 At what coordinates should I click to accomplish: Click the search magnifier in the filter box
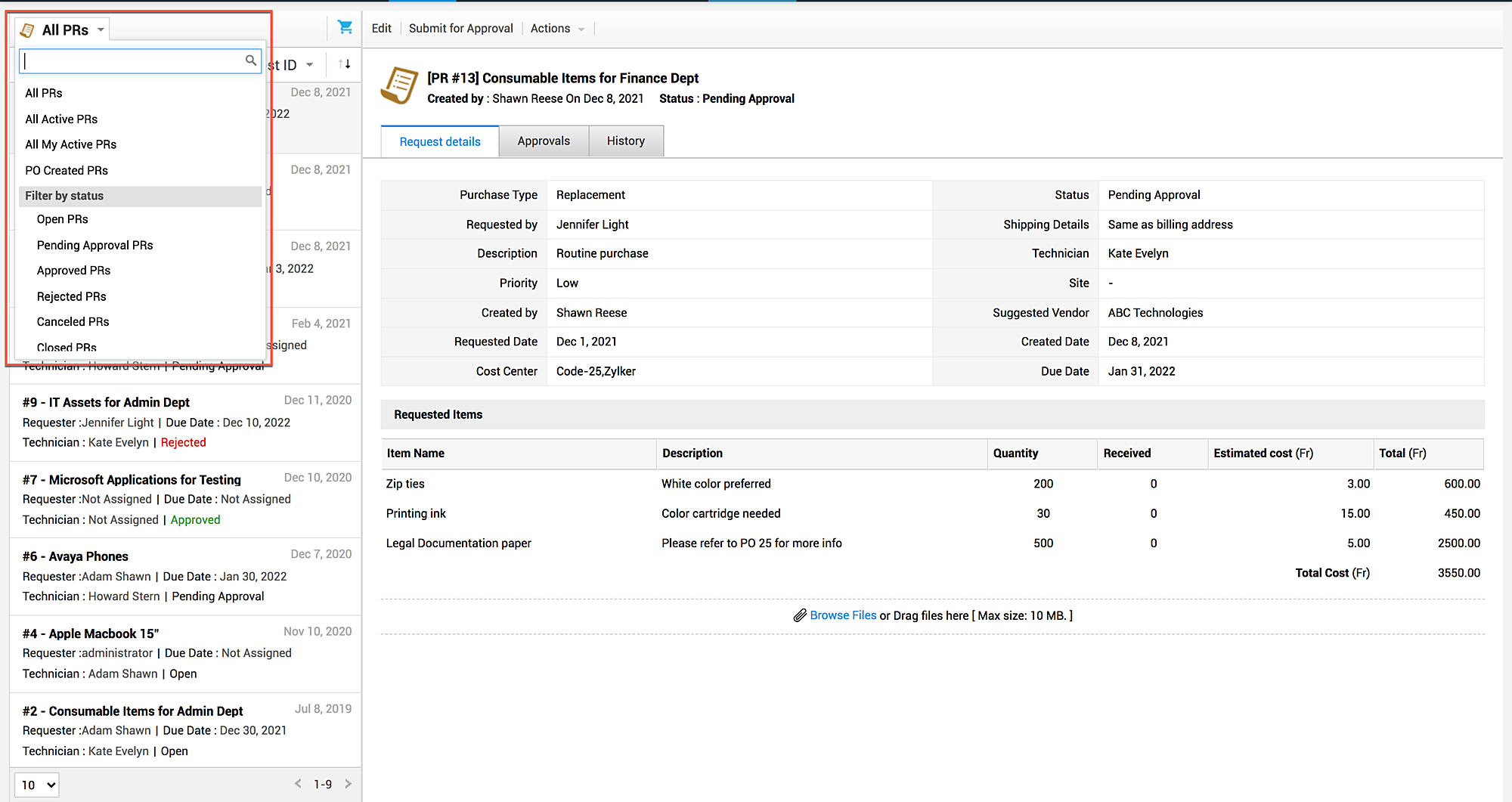(251, 60)
